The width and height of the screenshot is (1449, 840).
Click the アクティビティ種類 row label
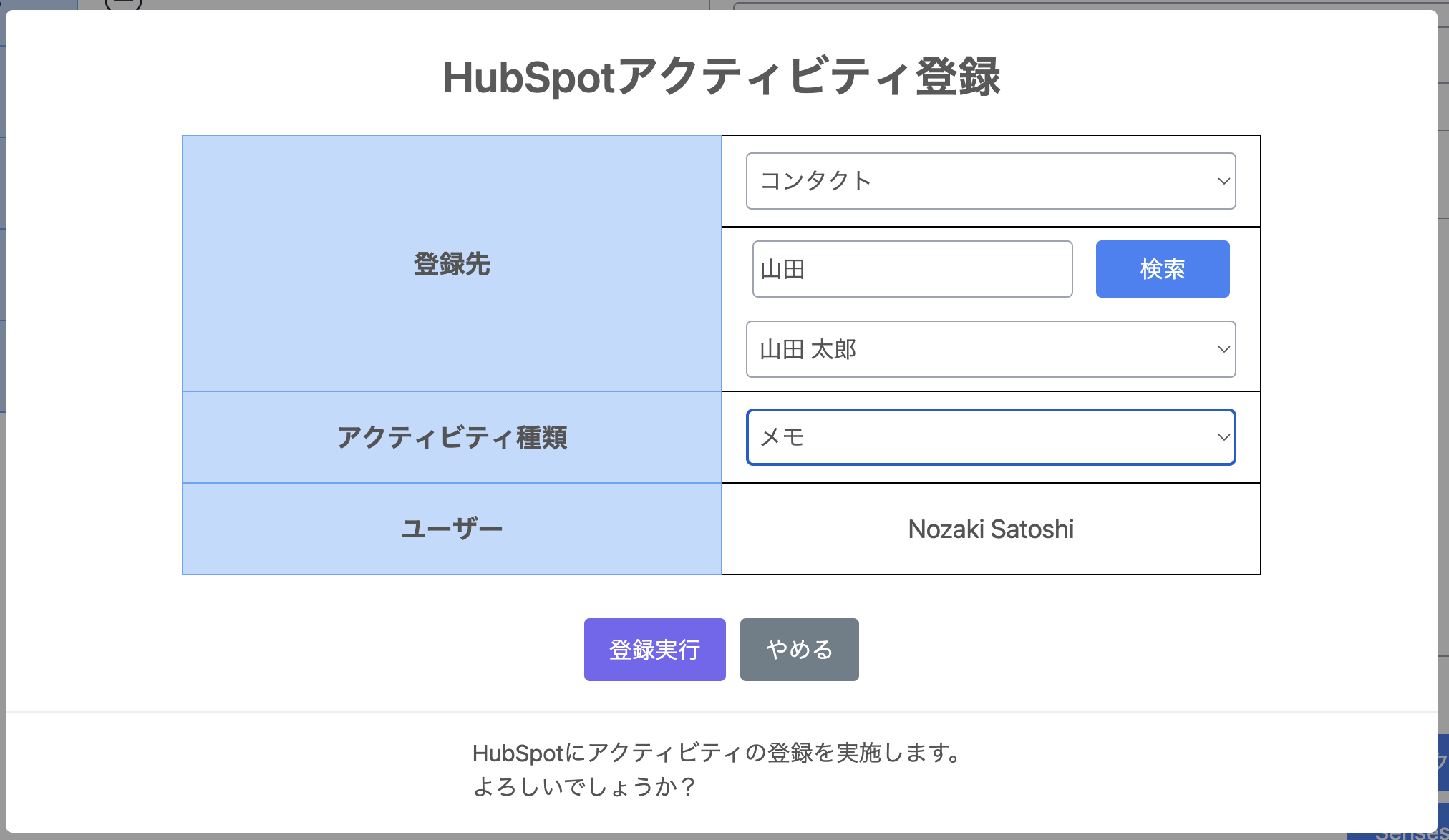click(452, 437)
